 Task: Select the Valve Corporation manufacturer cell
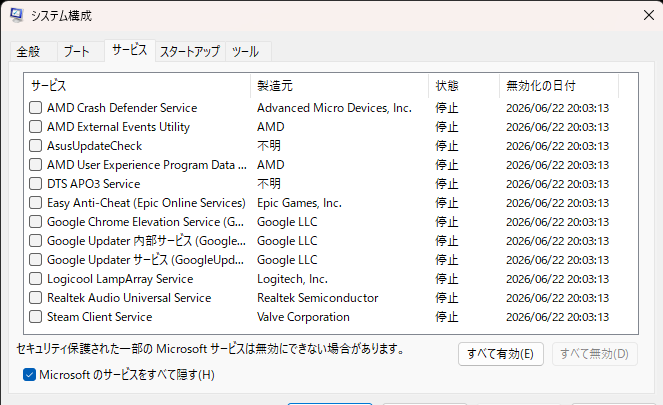point(303,317)
